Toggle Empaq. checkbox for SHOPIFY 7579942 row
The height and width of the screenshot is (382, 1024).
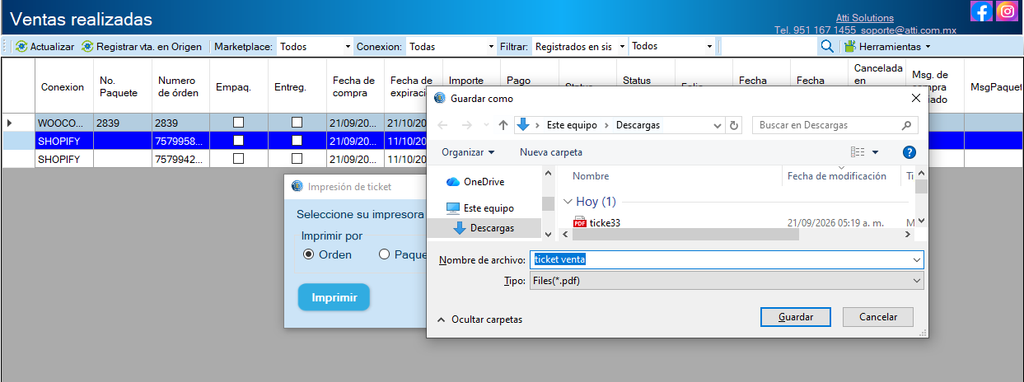tap(238, 159)
